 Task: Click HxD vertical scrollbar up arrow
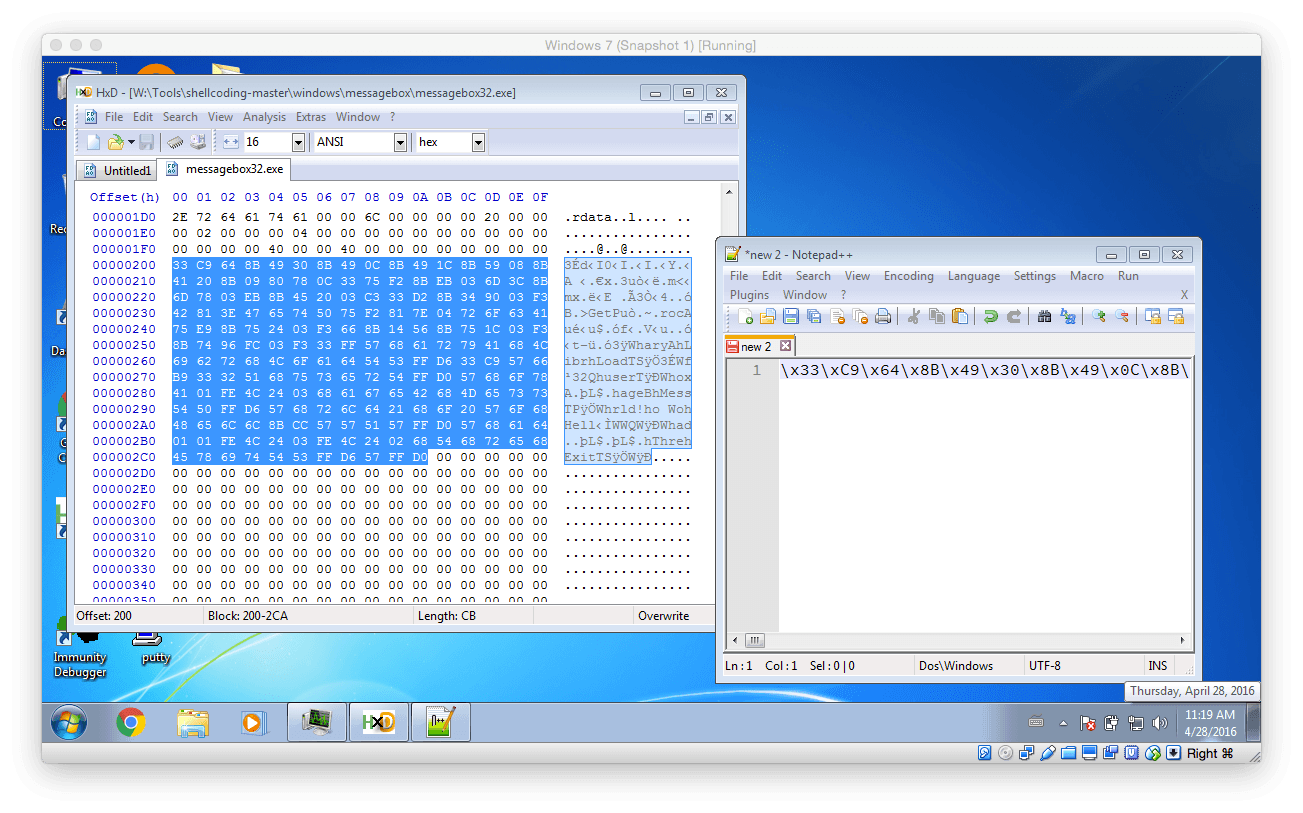click(728, 191)
